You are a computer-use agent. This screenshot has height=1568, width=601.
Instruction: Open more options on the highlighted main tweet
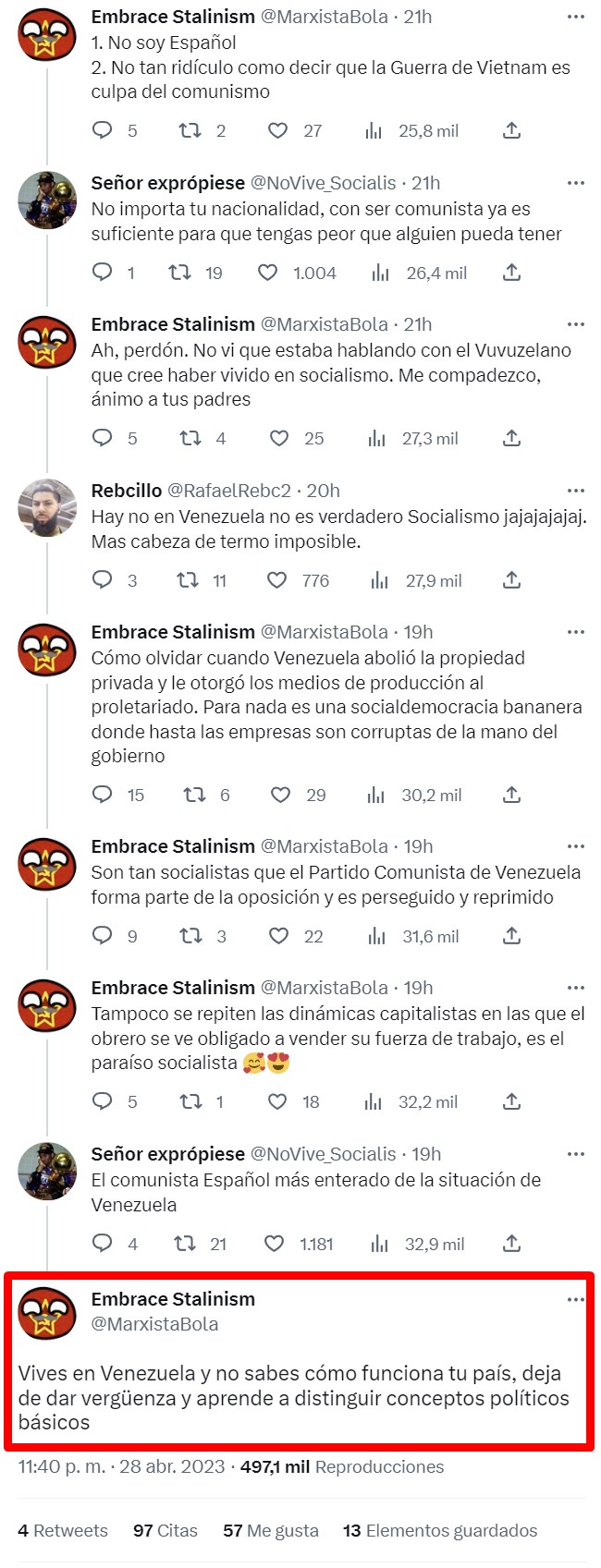[576, 1299]
